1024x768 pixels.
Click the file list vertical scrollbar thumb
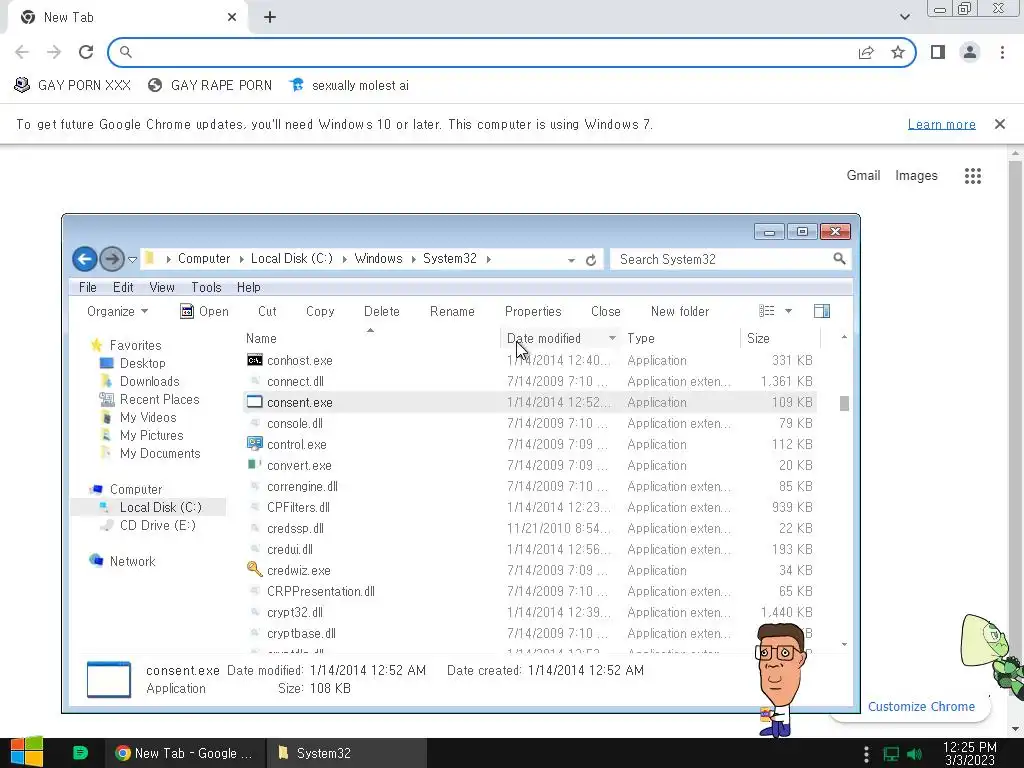[x=844, y=404]
